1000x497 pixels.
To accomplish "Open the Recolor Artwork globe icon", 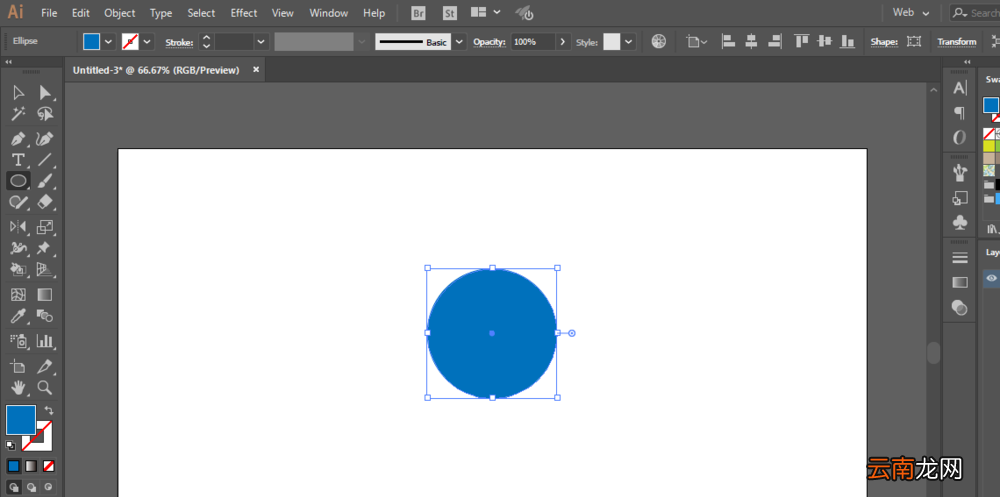I will tap(659, 41).
